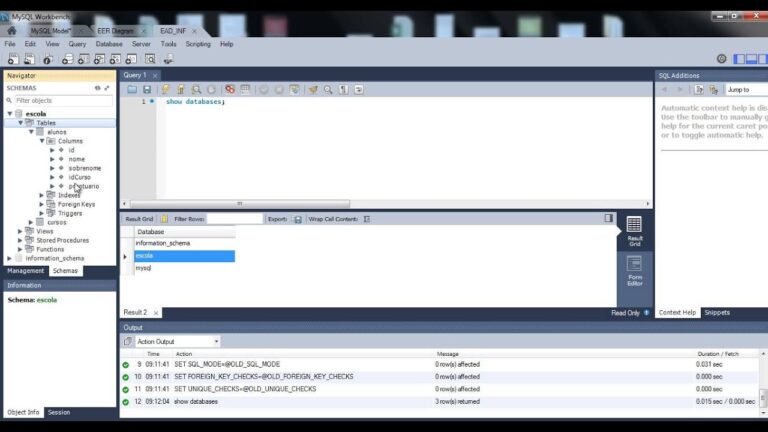Switch to the Snippets tab
Screen dimensions: 768x432
point(717,312)
